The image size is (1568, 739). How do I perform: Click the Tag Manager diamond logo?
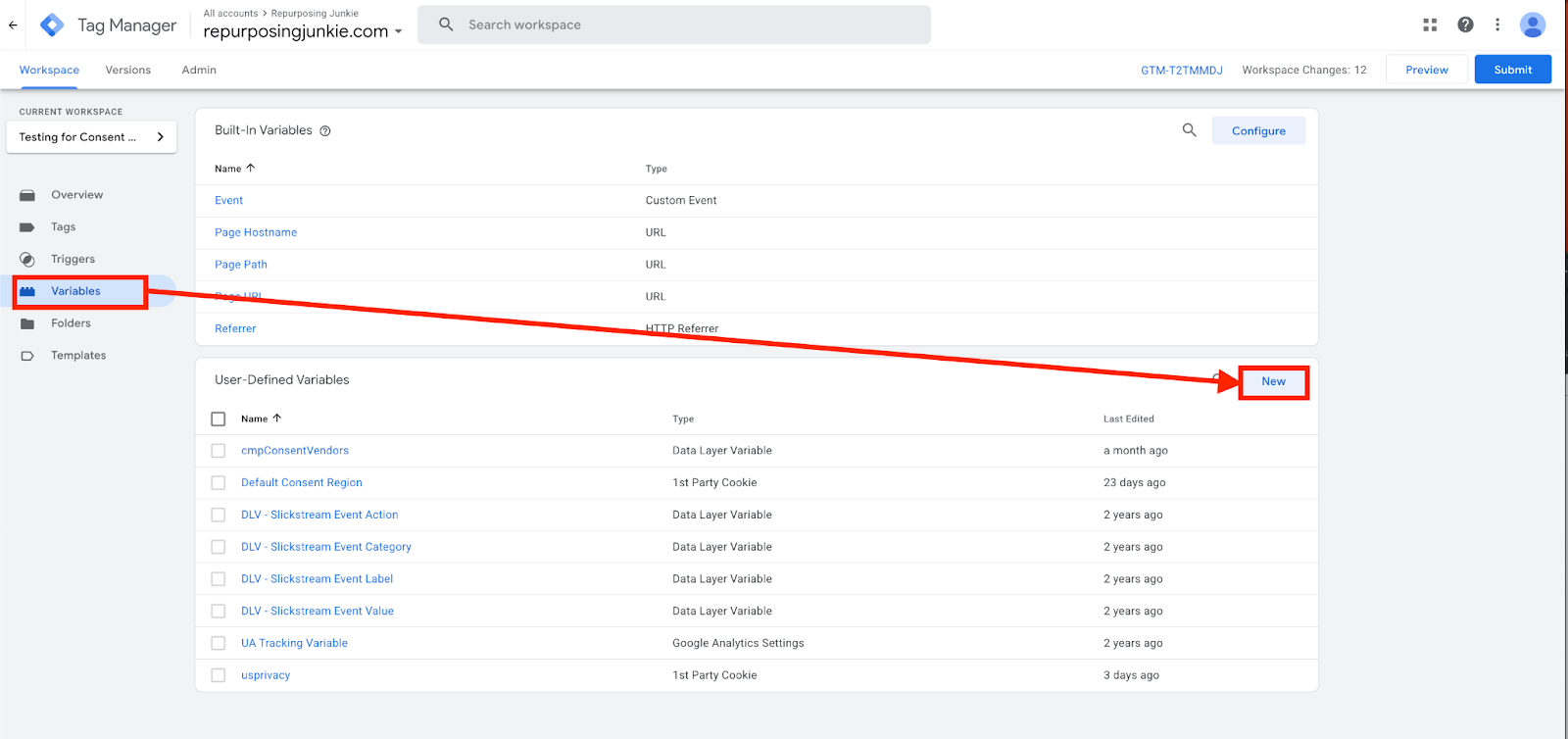(x=52, y=25)
